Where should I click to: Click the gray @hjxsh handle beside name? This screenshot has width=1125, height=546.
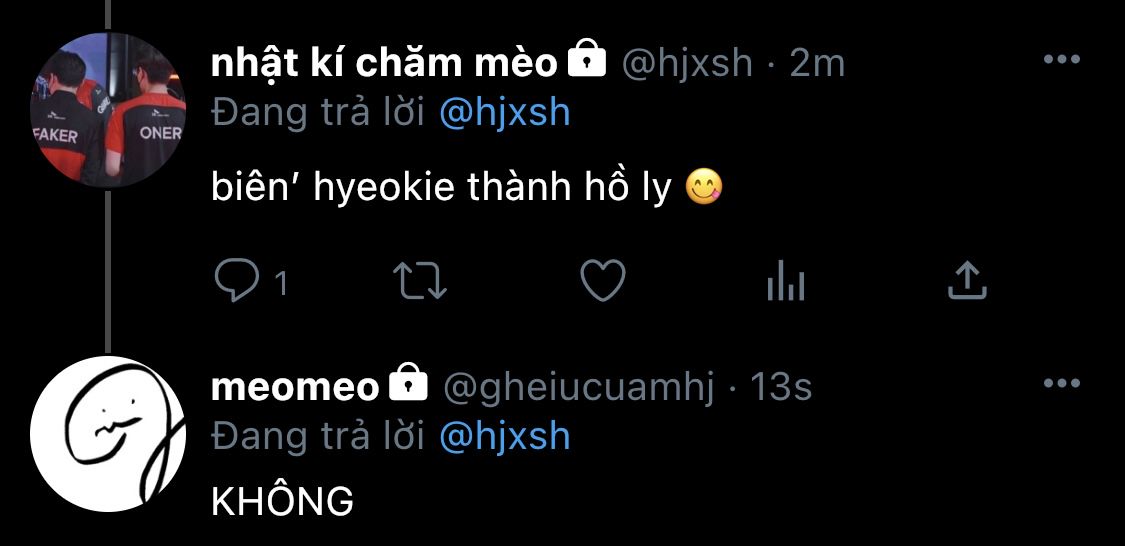point(687,65)
